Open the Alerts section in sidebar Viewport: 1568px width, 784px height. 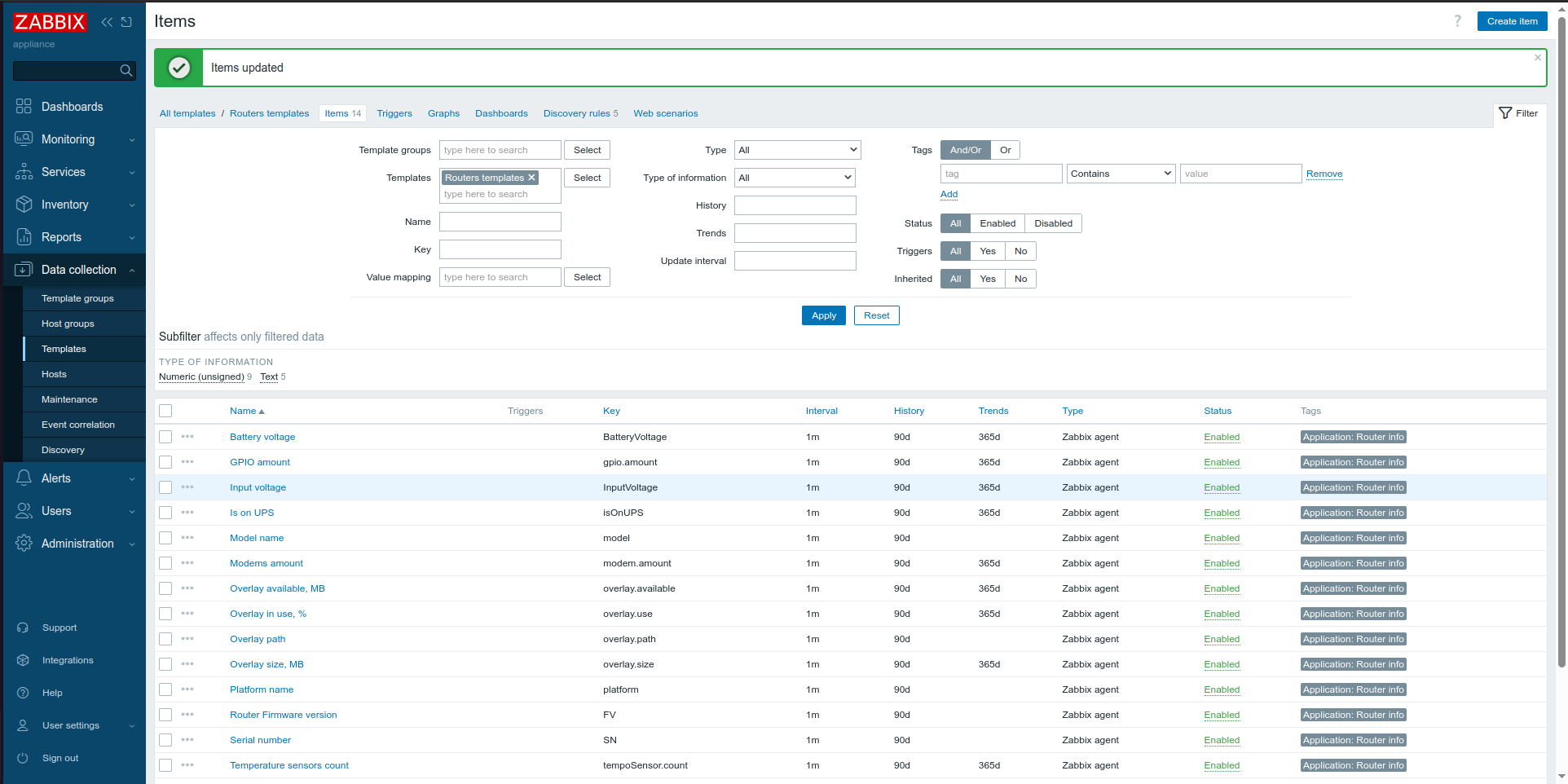(x=58, y=478)
